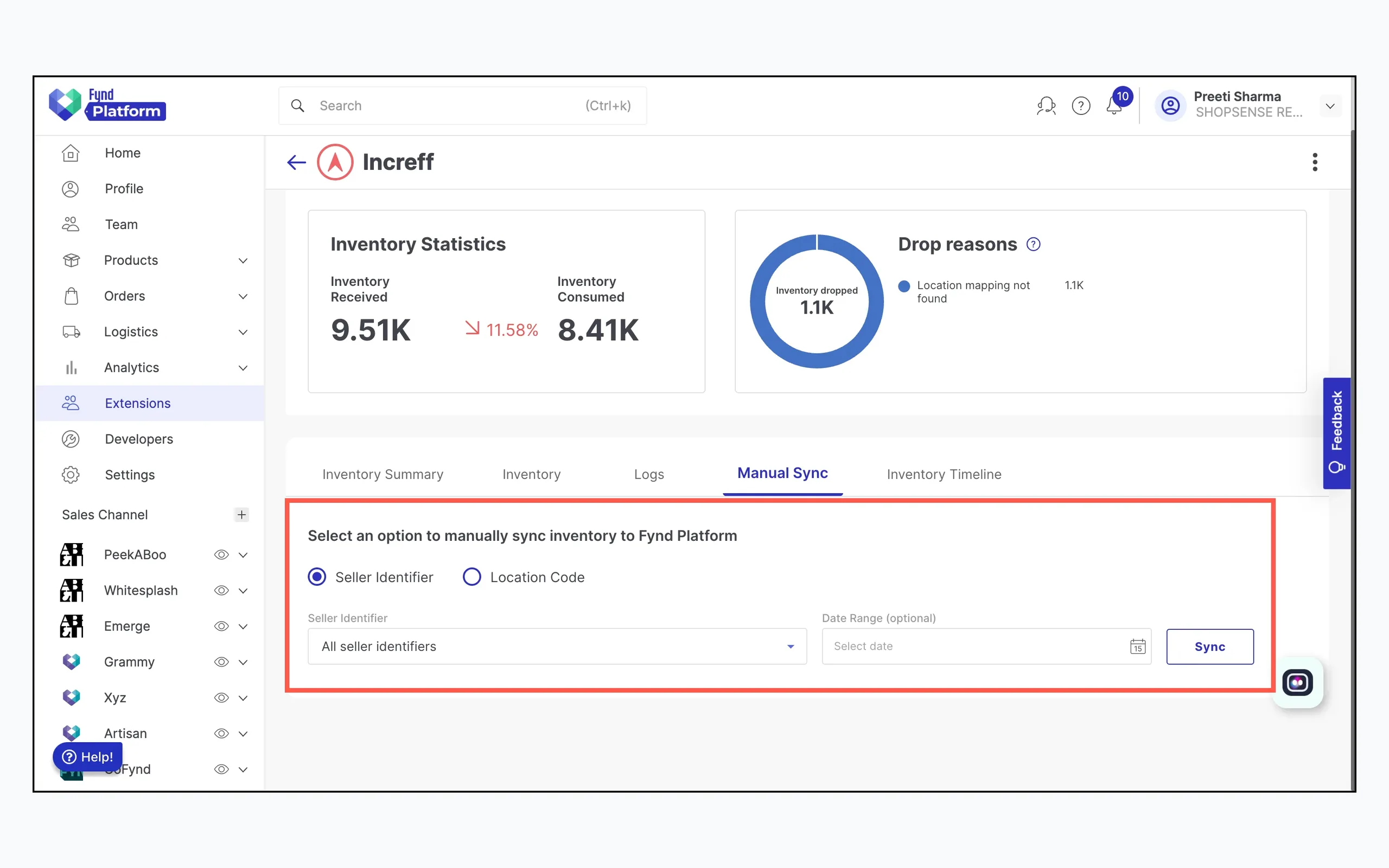Click the blue Location mapping legend dot
This screenshot has height=868, width=1389.
[904, 286]
